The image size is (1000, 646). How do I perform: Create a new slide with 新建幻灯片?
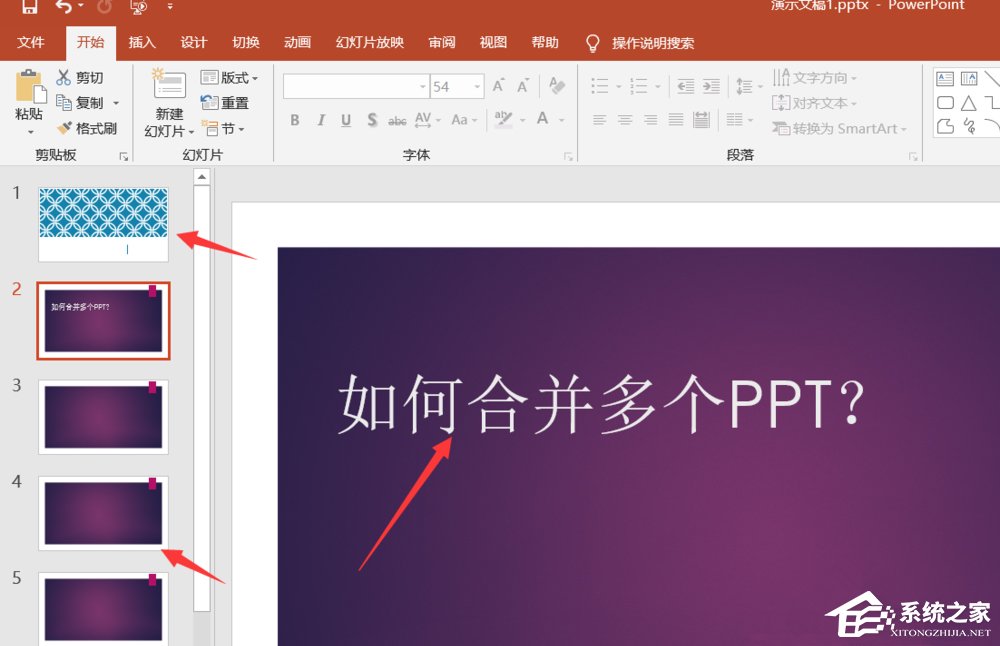[166, 102]
